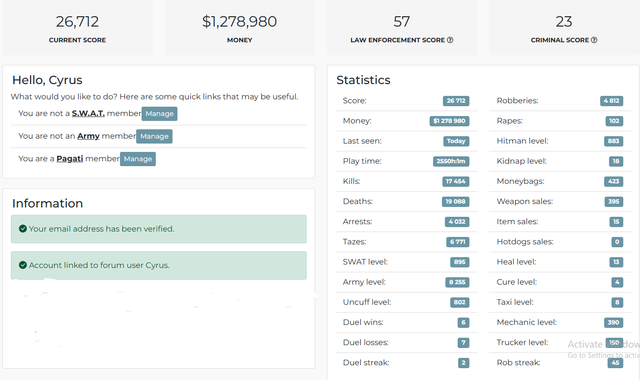Click Manage button for Pagati membership
The width and height of the screenshot is (640, 380).
click(138, 159)
